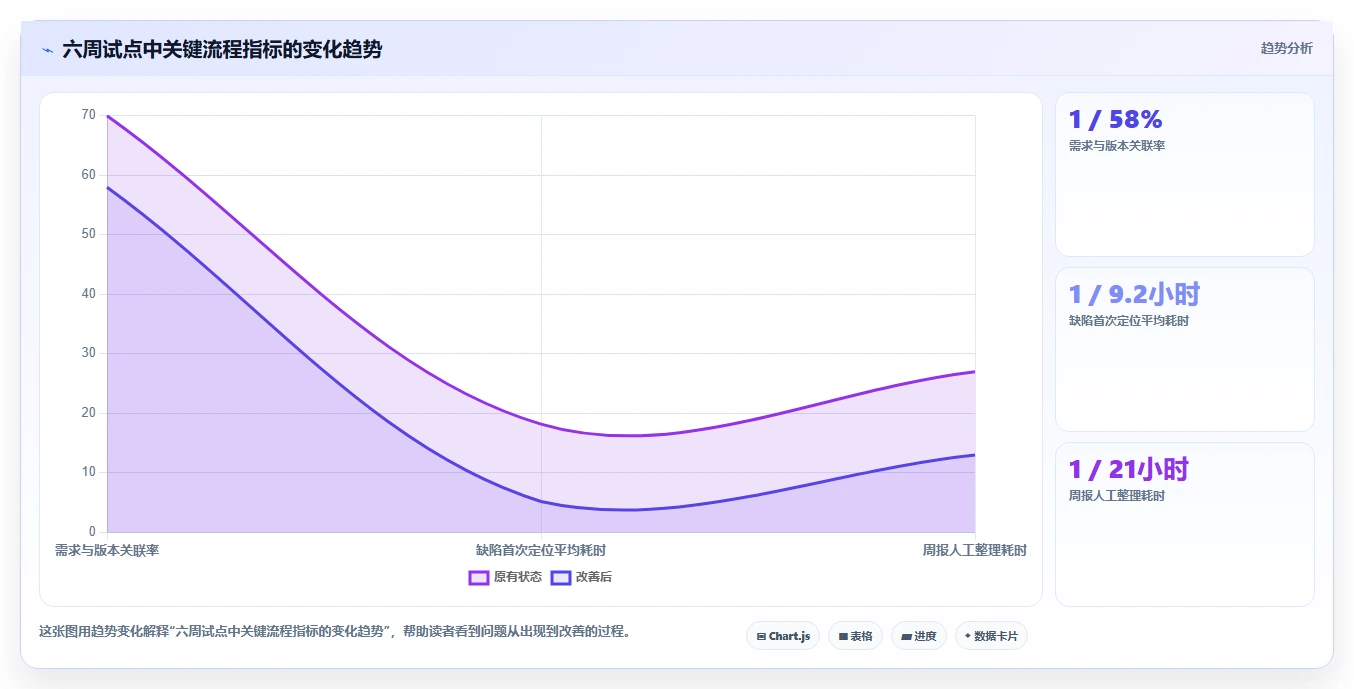1354x689 pixels.
Task: Click the chart description sentence below the chart
Action: pyautogui.click(x=335, y=632)
